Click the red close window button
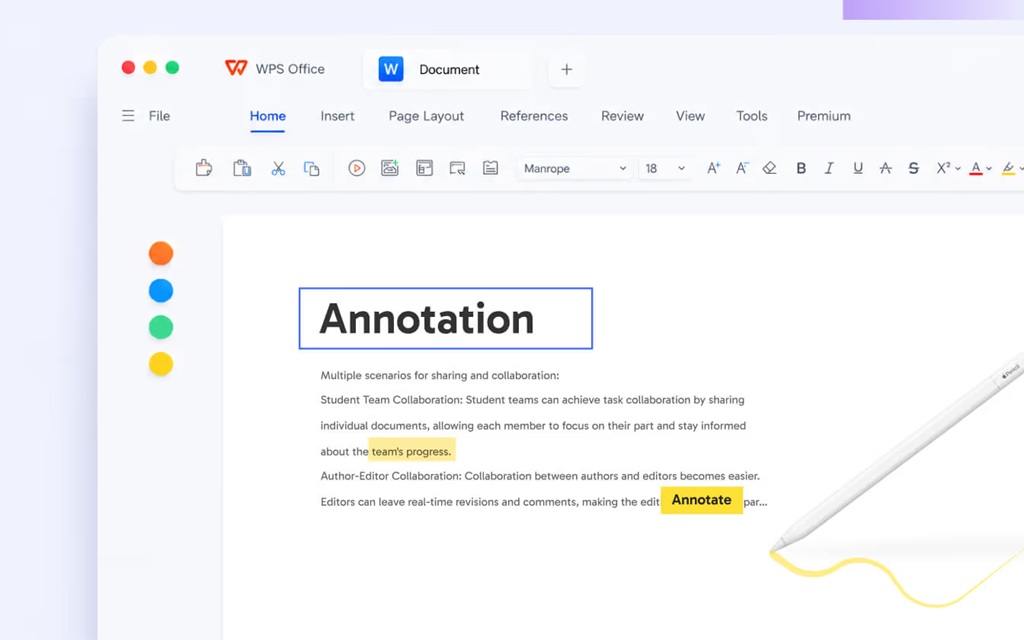The height and width of the screenshot is (640, 1024). click(x=129, y=67)
